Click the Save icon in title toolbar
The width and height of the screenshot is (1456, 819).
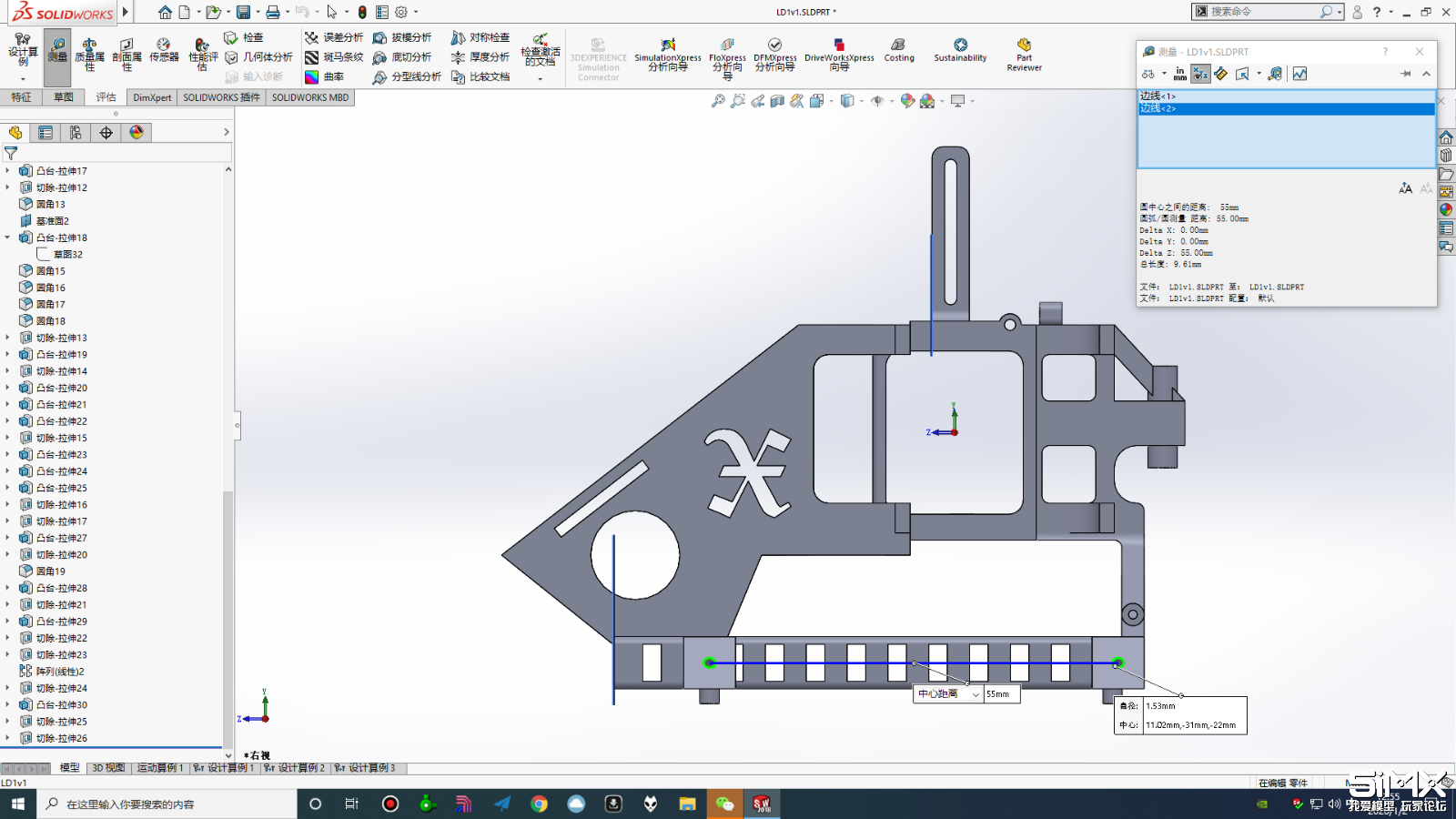[x=243, y=12]
